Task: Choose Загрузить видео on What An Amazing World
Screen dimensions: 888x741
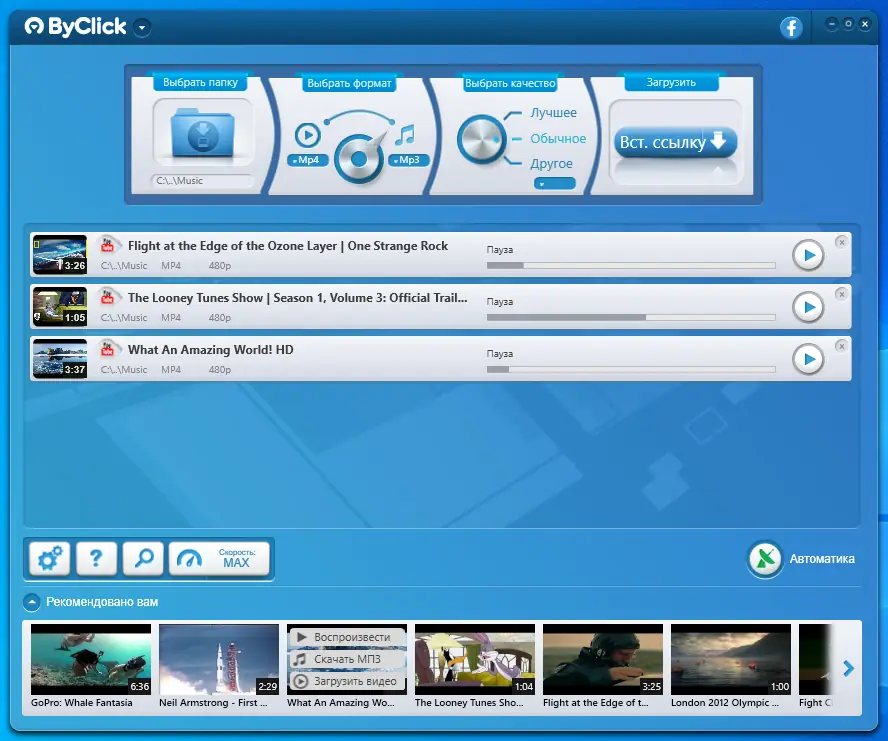Action: [x=347, y=681]
